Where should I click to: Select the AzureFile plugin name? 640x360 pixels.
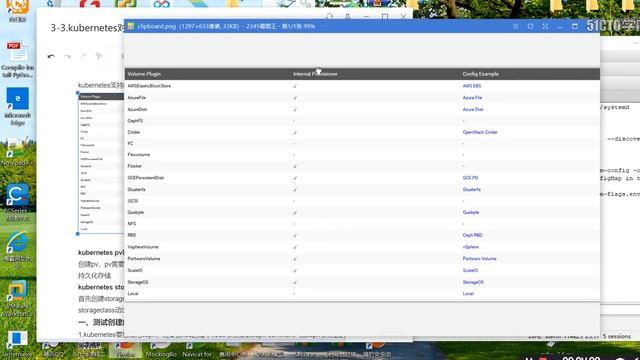tap(136, 98)
